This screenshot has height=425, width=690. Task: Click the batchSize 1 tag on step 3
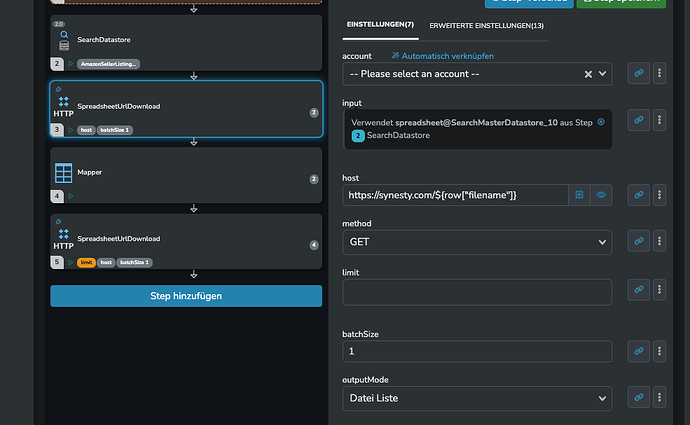coord(115,130)
